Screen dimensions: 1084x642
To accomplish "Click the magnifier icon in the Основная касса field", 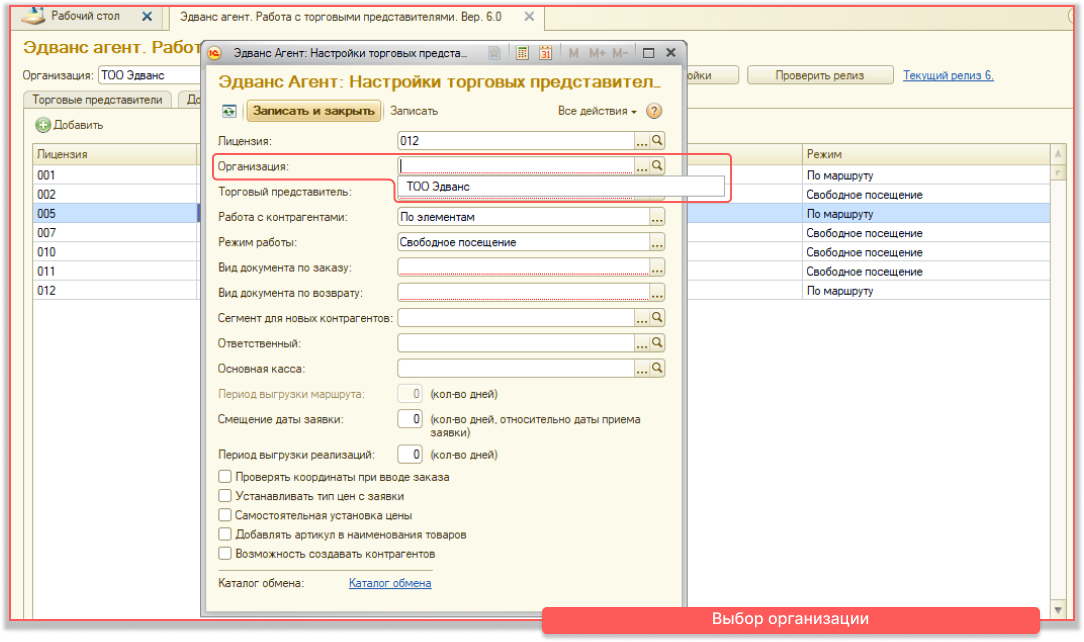I will tap(657, 368).
